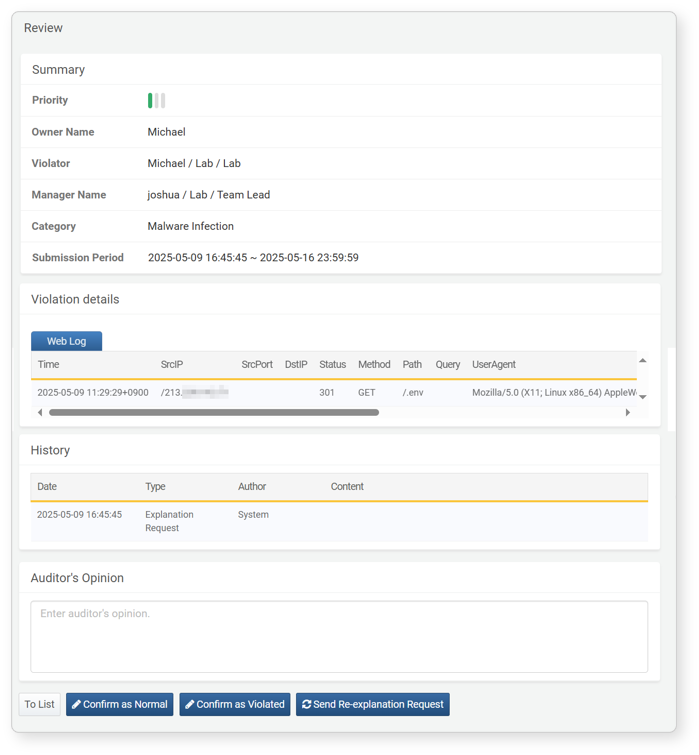The width and height of the screenshot is (699, 755).
Task: Select the log time 2025-05-09 11:29:29+0900
Action: click(93, 392)
